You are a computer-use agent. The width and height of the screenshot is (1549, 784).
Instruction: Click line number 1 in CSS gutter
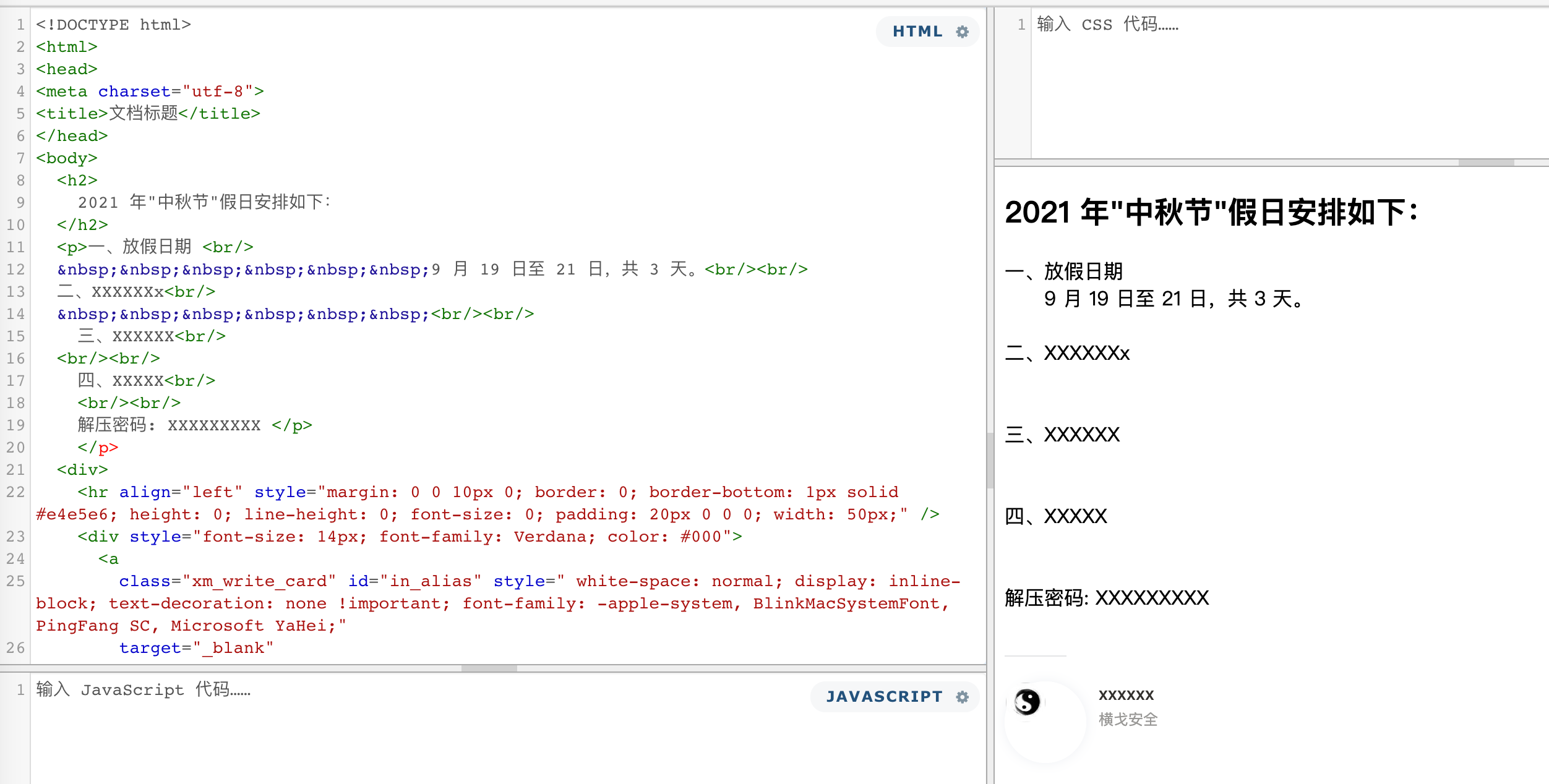1021,25
